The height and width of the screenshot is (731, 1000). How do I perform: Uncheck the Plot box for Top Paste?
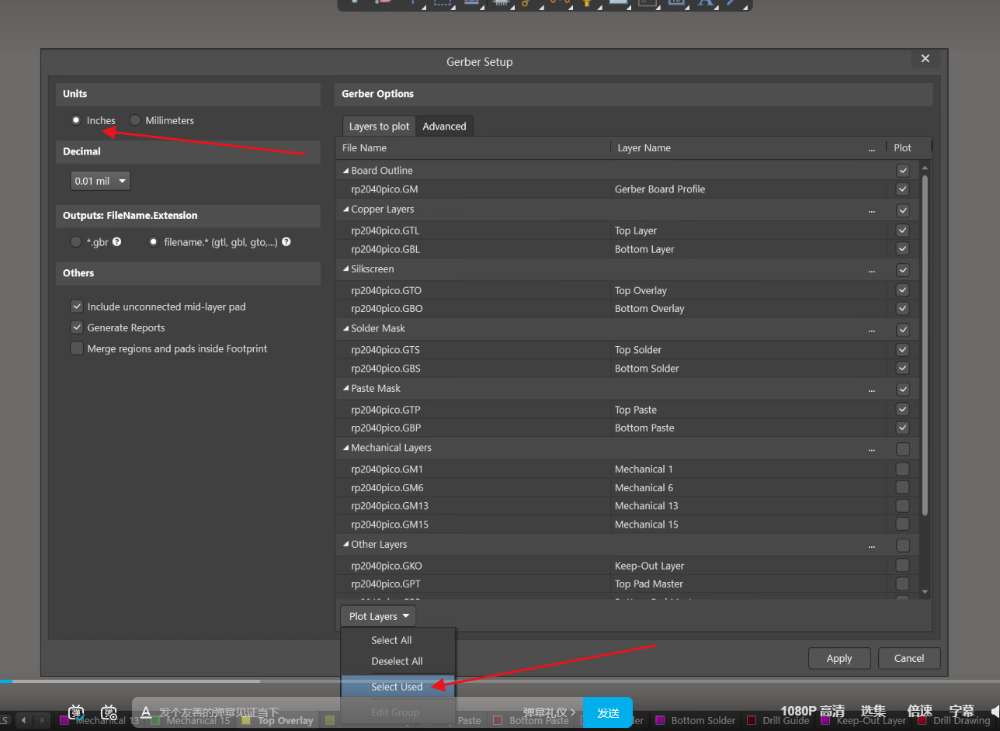[902, 409]
